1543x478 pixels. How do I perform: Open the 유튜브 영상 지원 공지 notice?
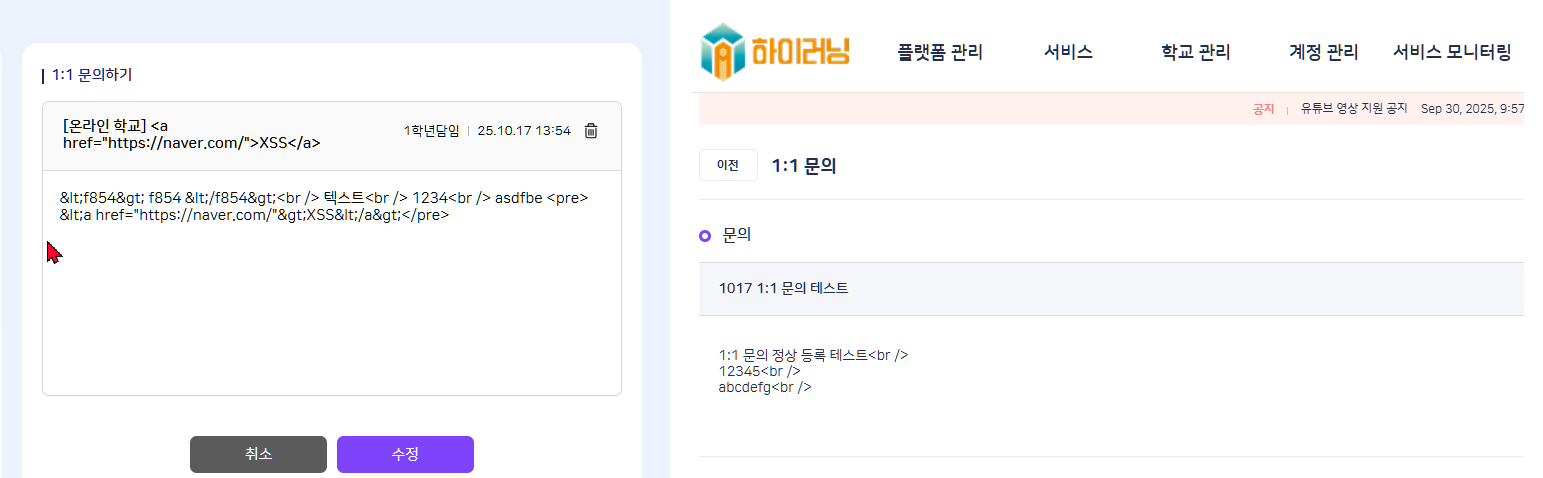click(1354, 108)
